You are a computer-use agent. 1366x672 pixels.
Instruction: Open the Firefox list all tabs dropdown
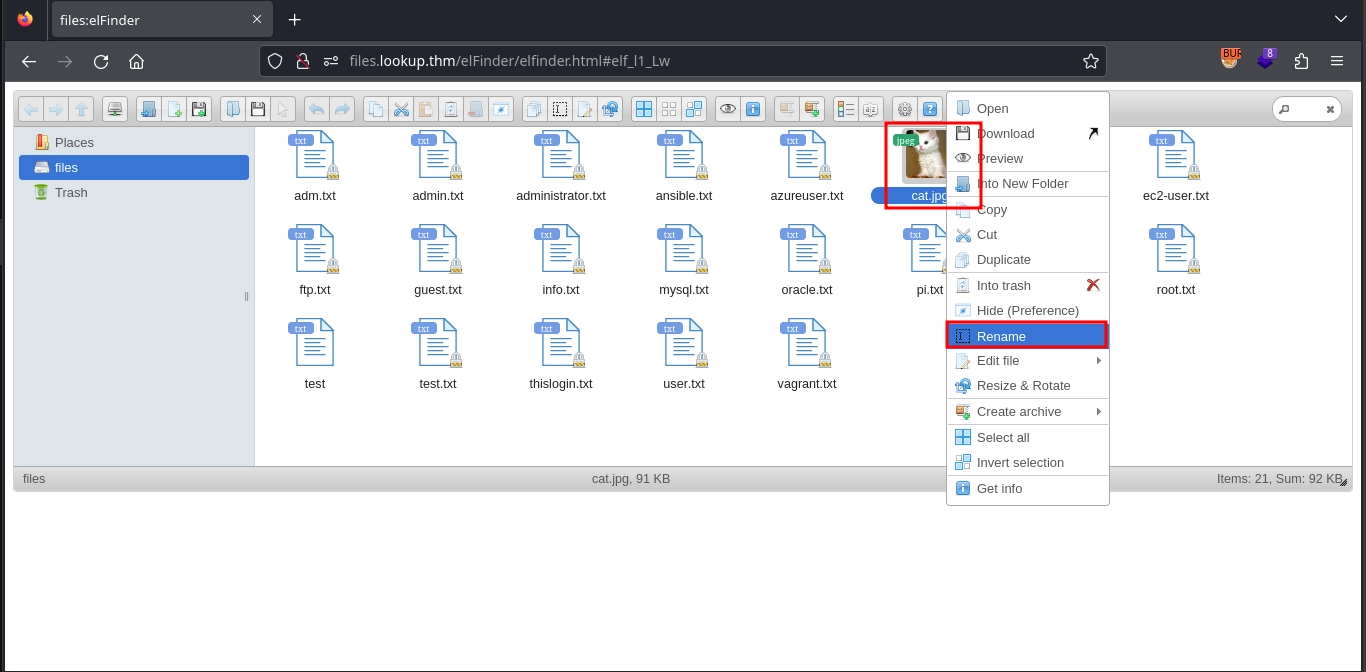point(1340,19)
